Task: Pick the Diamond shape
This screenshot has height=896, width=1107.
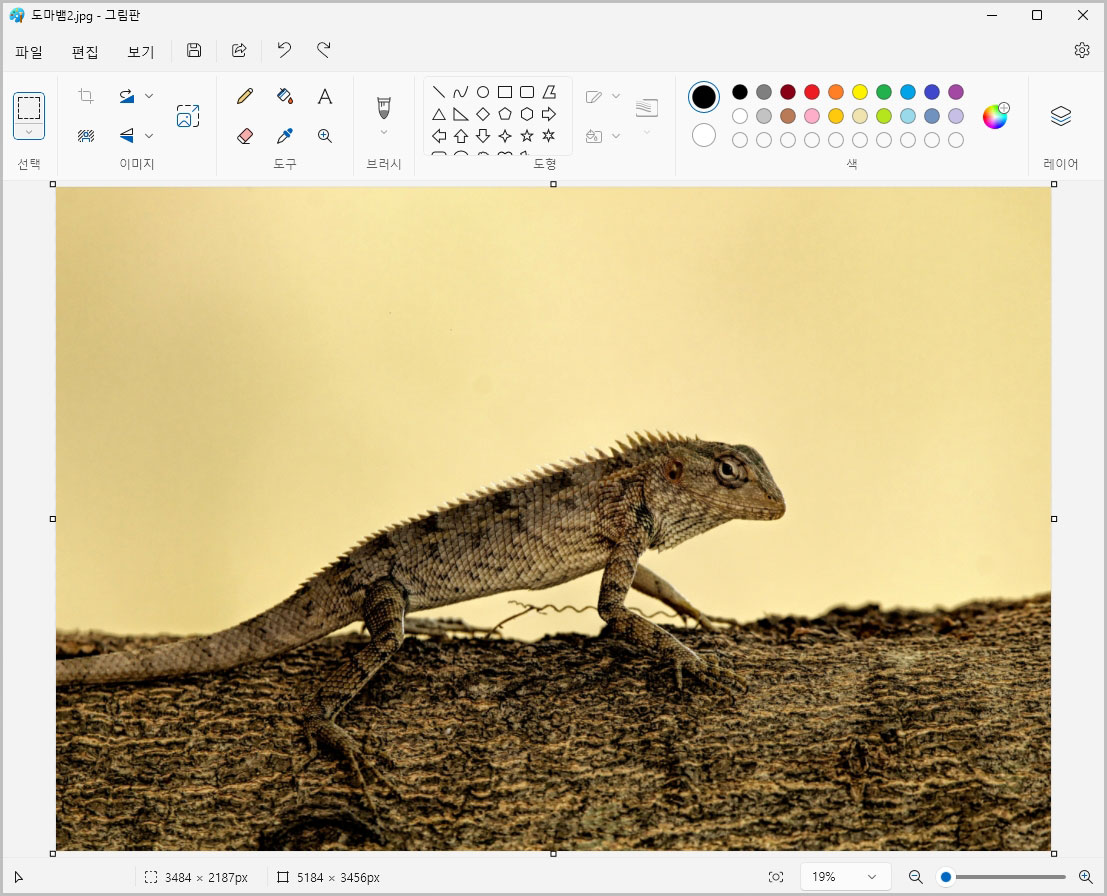Action: pyautogui.click(x=483, y=114)
